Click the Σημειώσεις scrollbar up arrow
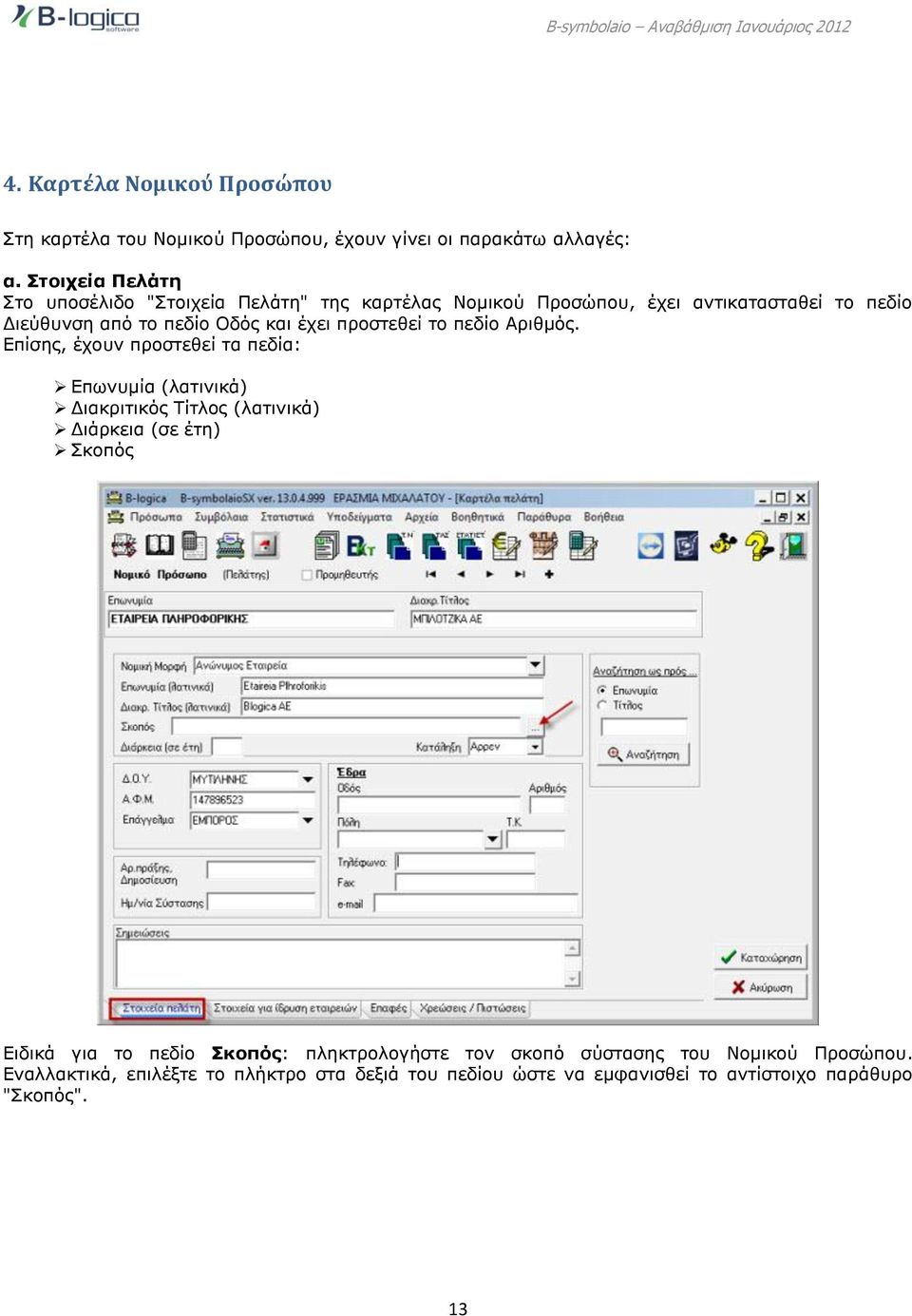Viewport: 912px width, 1316px height. [572, 947]
